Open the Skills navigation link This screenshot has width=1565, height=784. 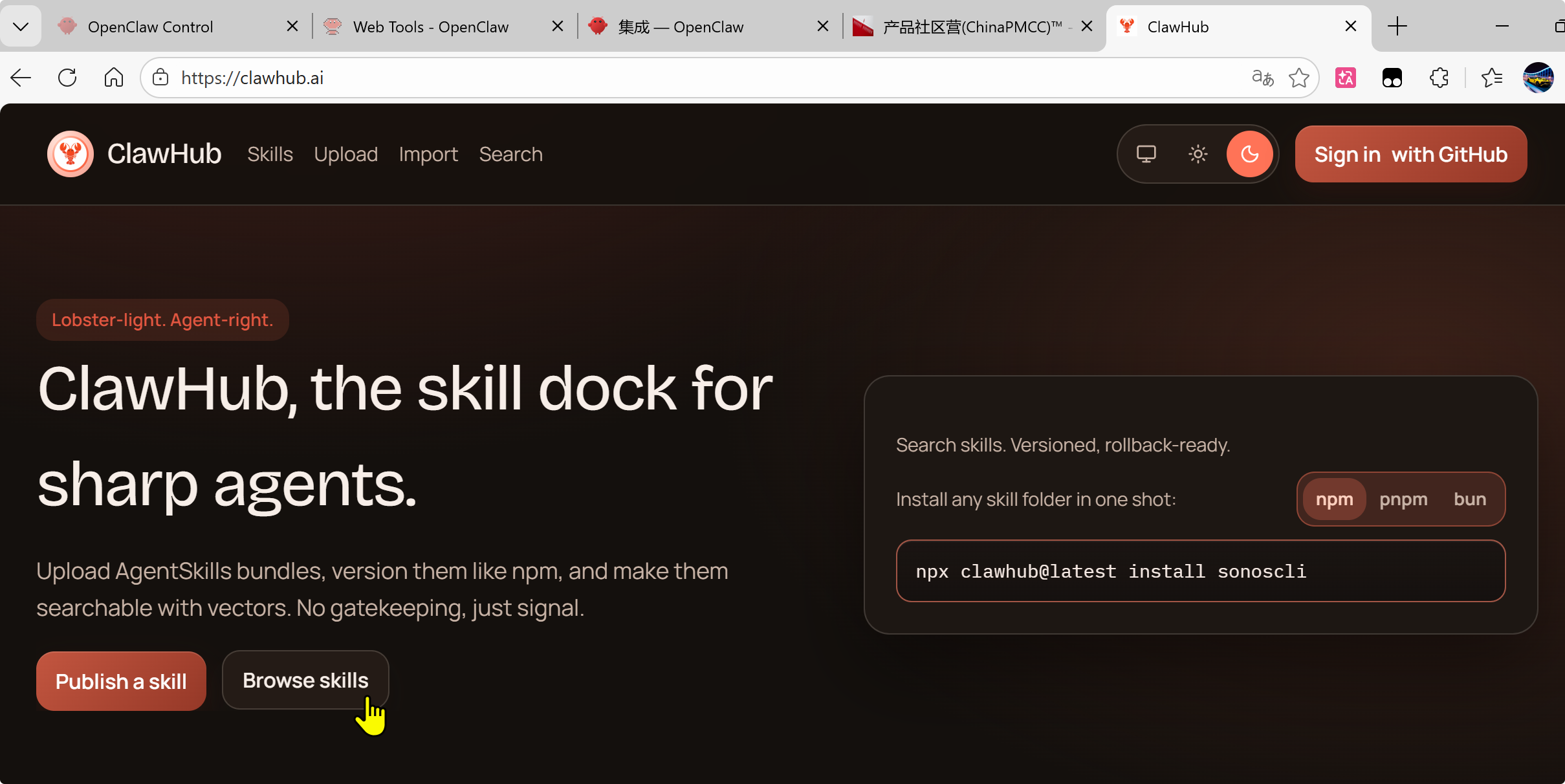(x=270, y=155)
